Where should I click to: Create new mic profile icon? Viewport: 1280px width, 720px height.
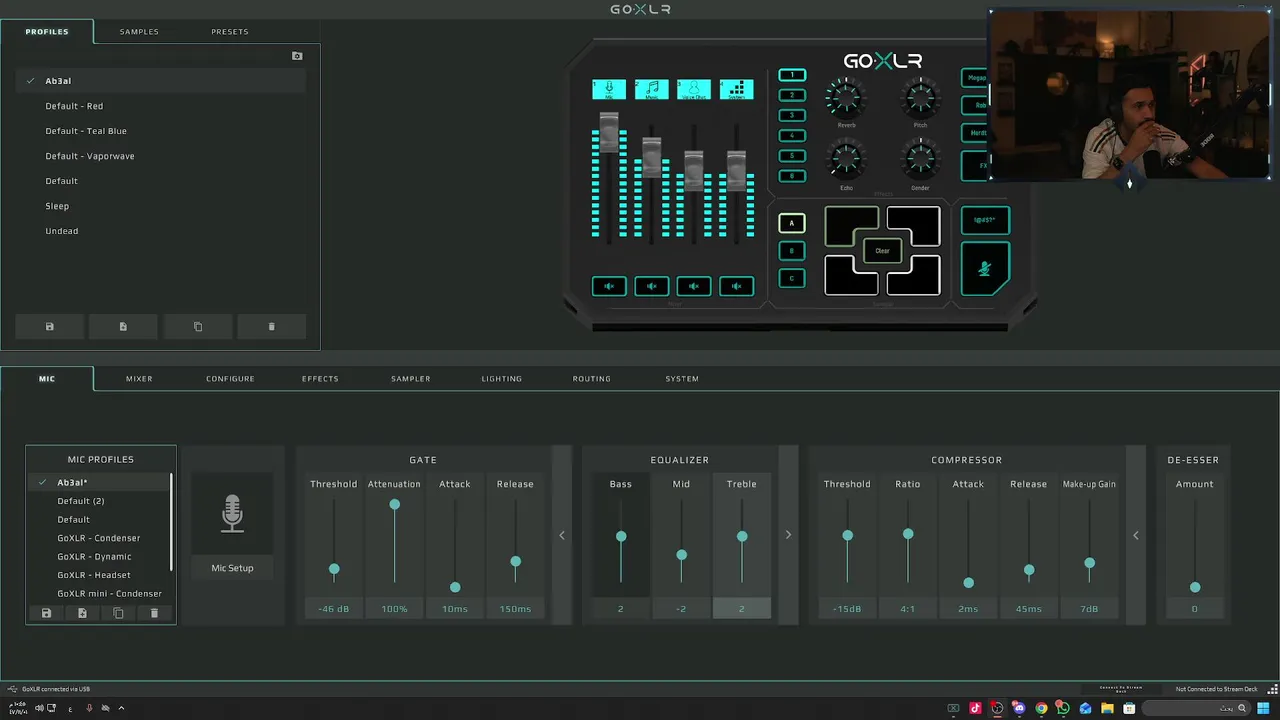[82, 613]
